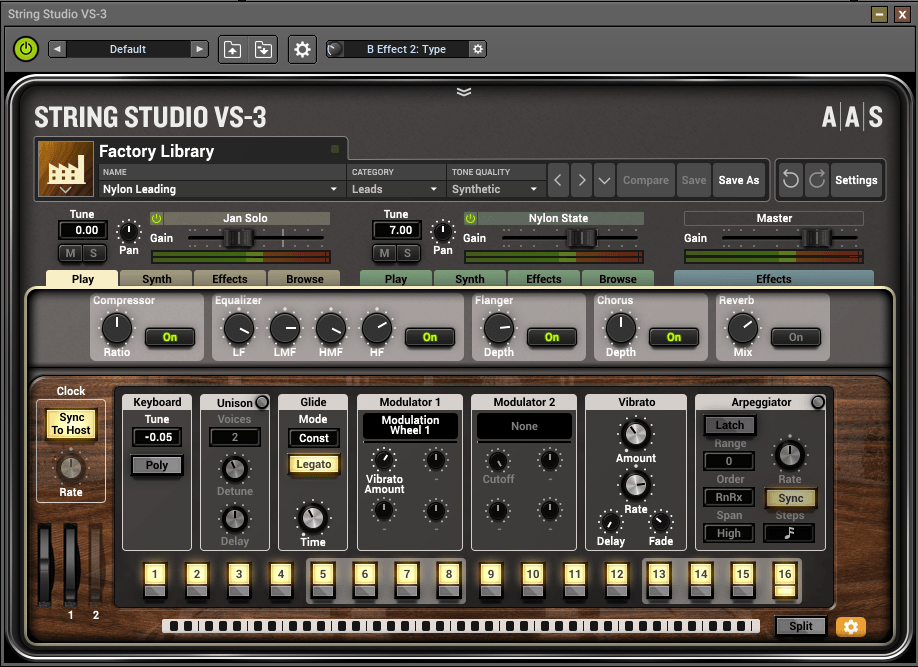Toggle the Unison enable LED
The image size is (918, 667).
coord(262,402)
